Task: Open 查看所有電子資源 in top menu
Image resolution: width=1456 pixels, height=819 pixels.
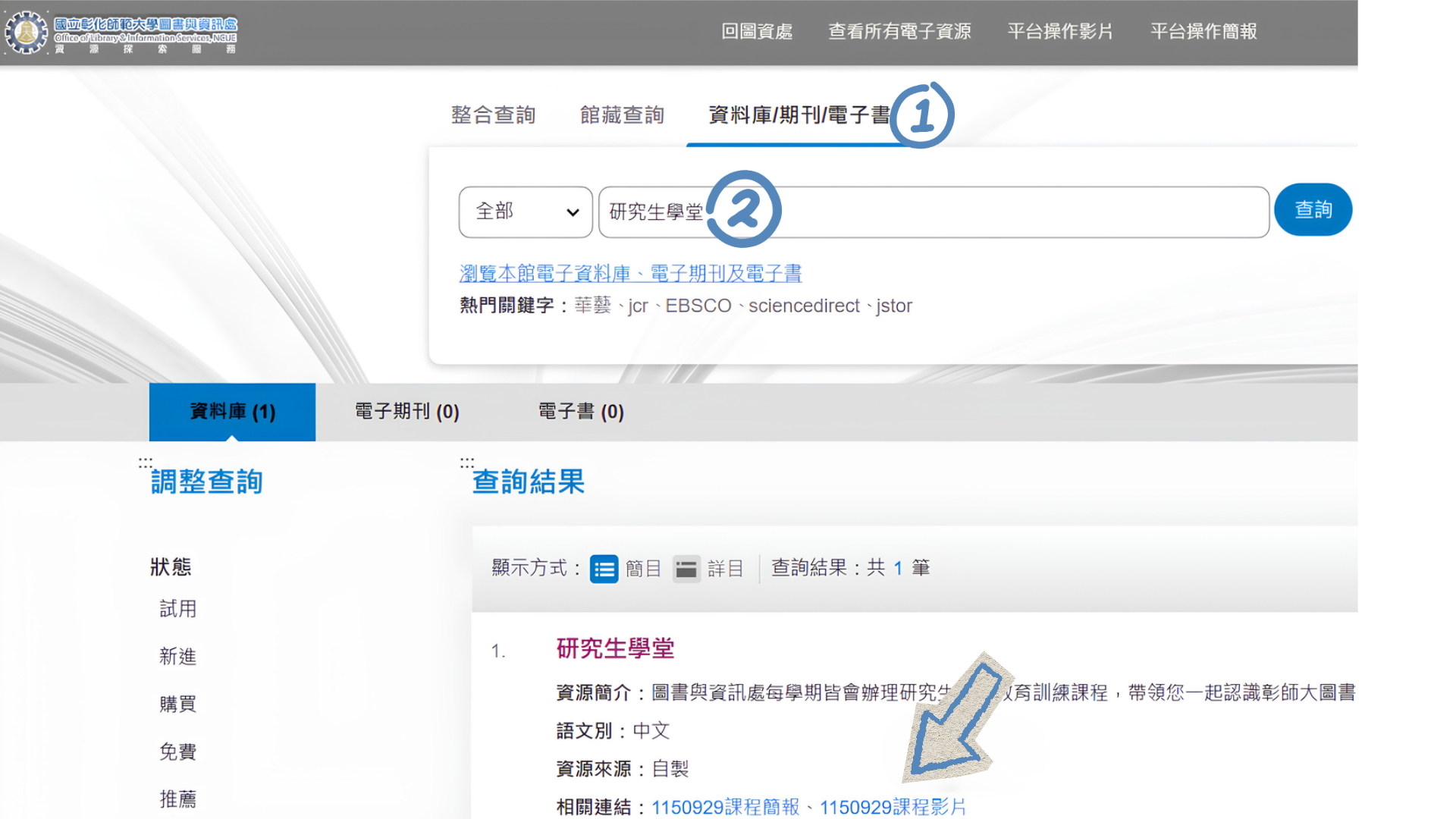Action: [899, 31]
